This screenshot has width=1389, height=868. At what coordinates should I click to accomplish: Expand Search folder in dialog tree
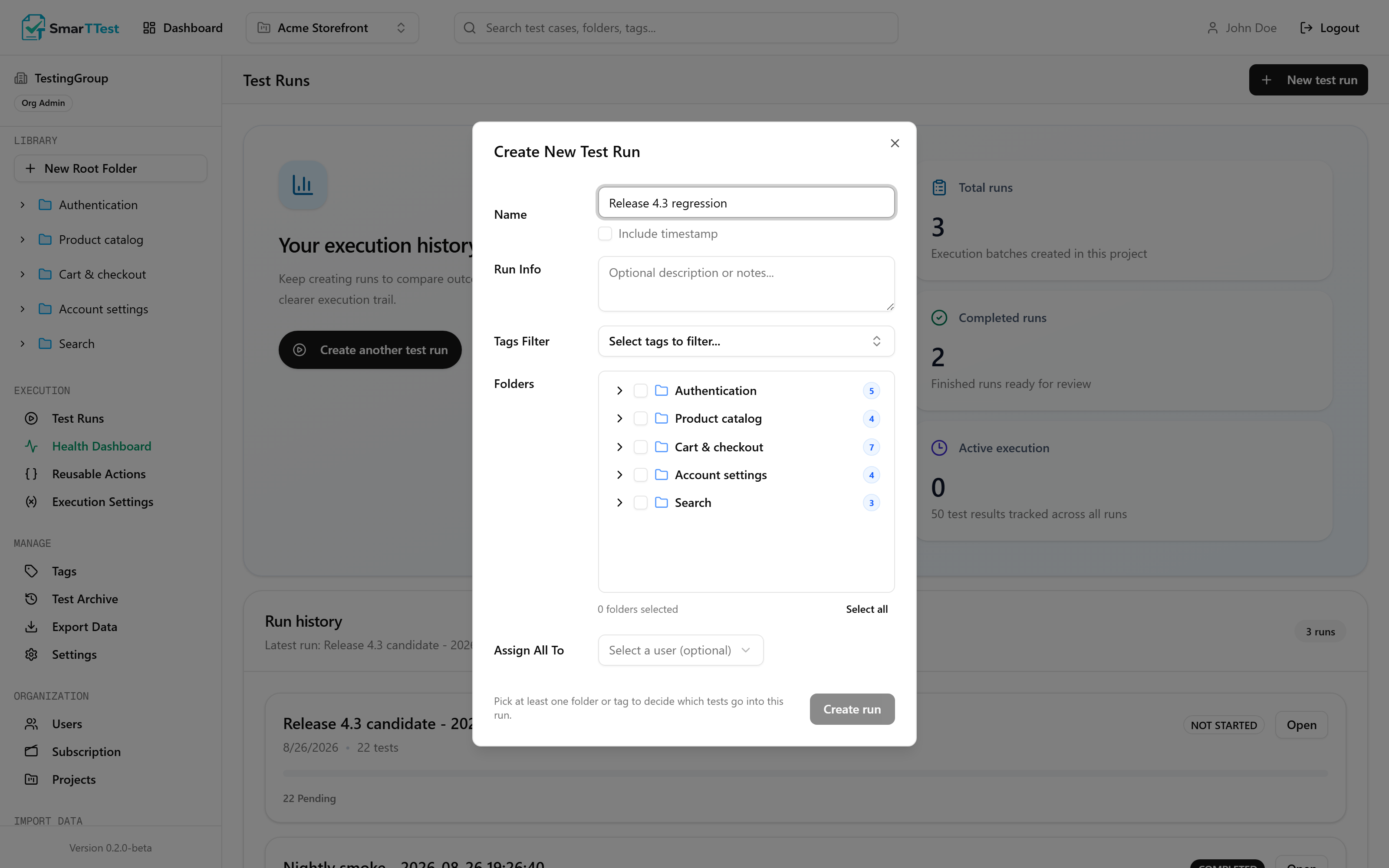point(619,502)
